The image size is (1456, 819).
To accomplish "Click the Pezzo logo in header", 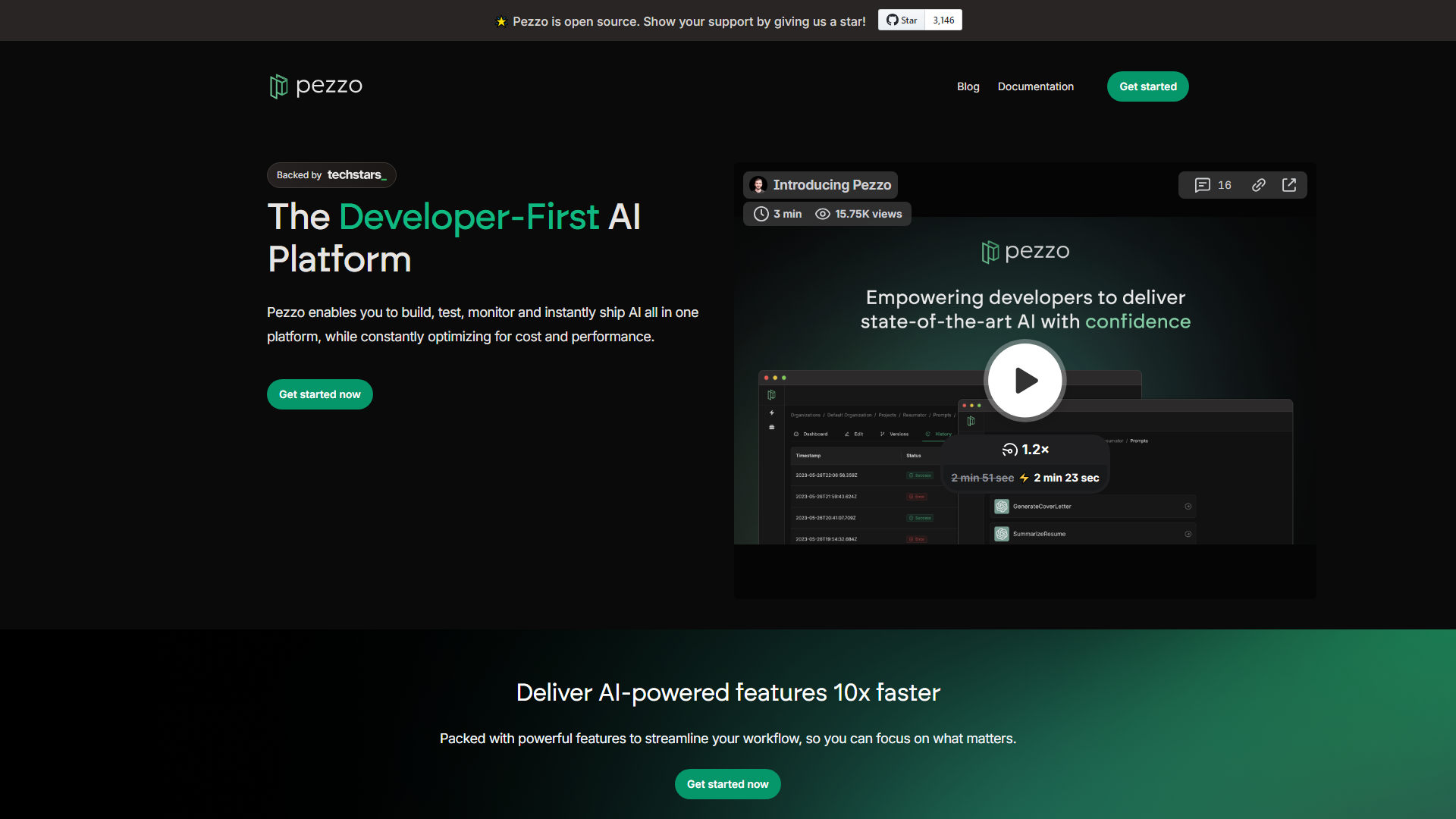I will coord(315,86).
